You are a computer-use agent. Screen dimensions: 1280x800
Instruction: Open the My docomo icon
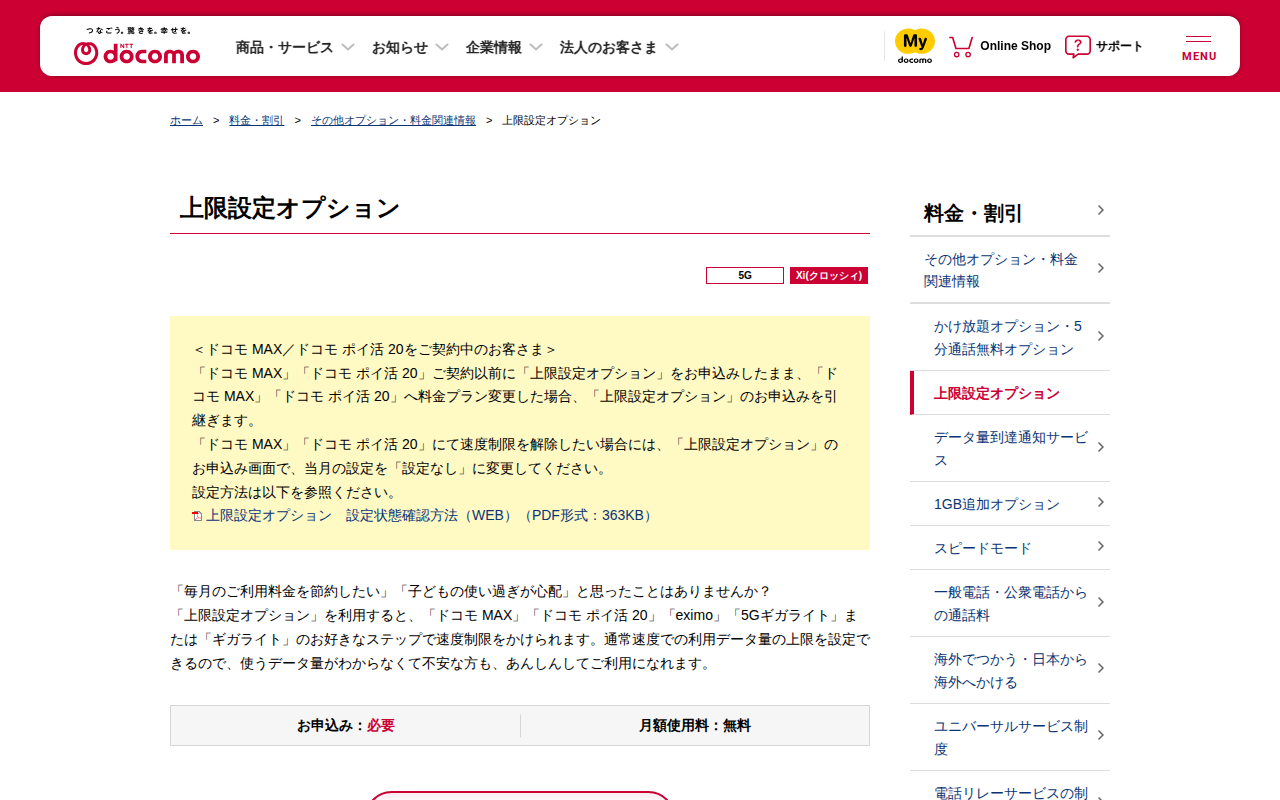914,46
